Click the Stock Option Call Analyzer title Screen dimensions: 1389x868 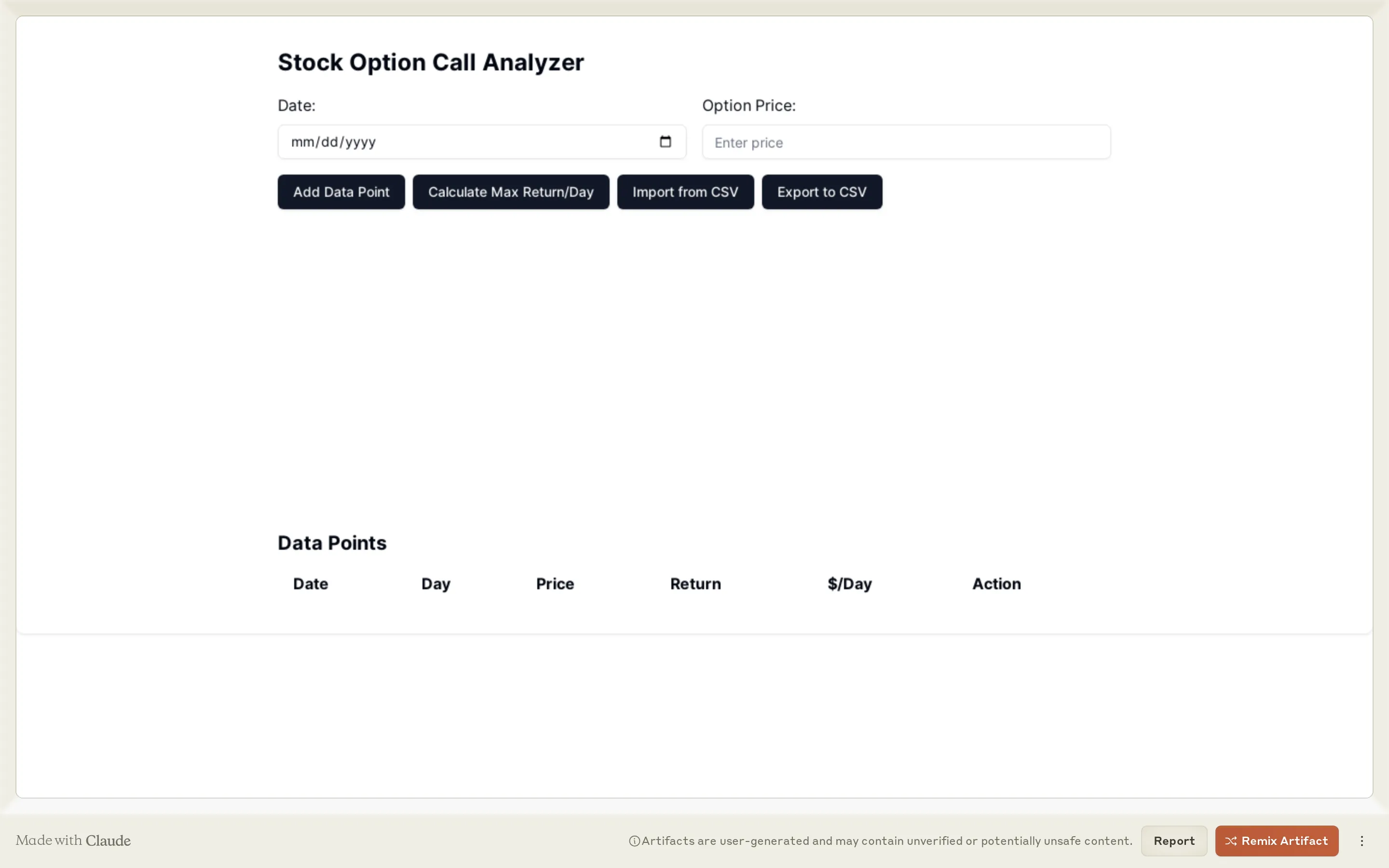pyautogui.click(x=431, y=62)
